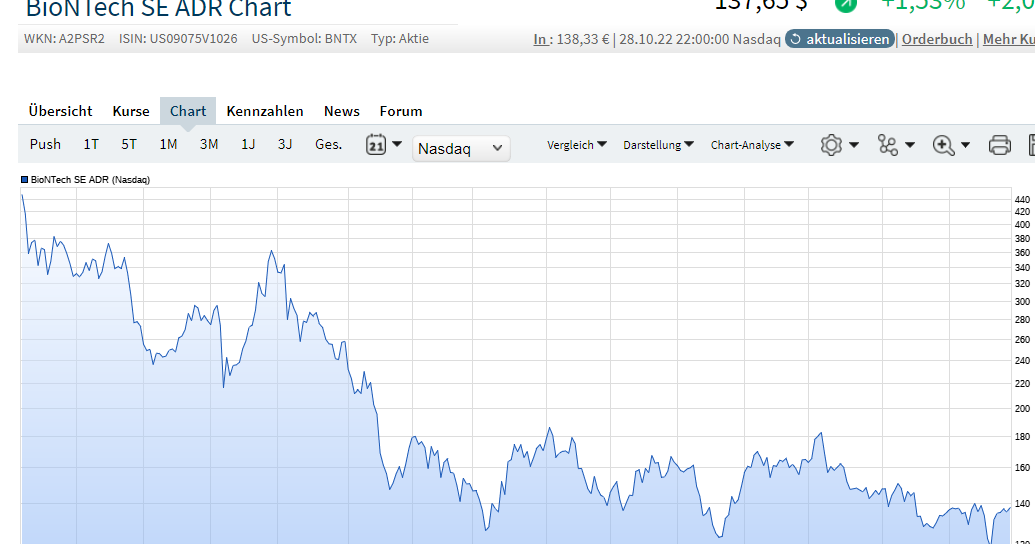
Task: Expand the calendar dropdown arrow
Action: (x=397, y=144)
